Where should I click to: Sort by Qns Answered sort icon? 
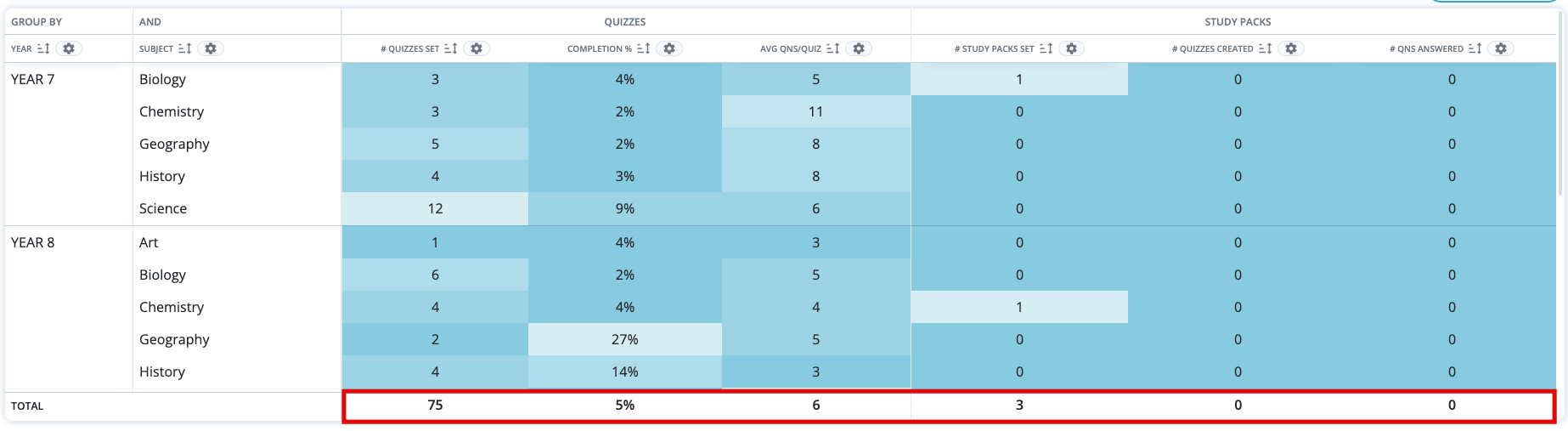point(1475,48)
